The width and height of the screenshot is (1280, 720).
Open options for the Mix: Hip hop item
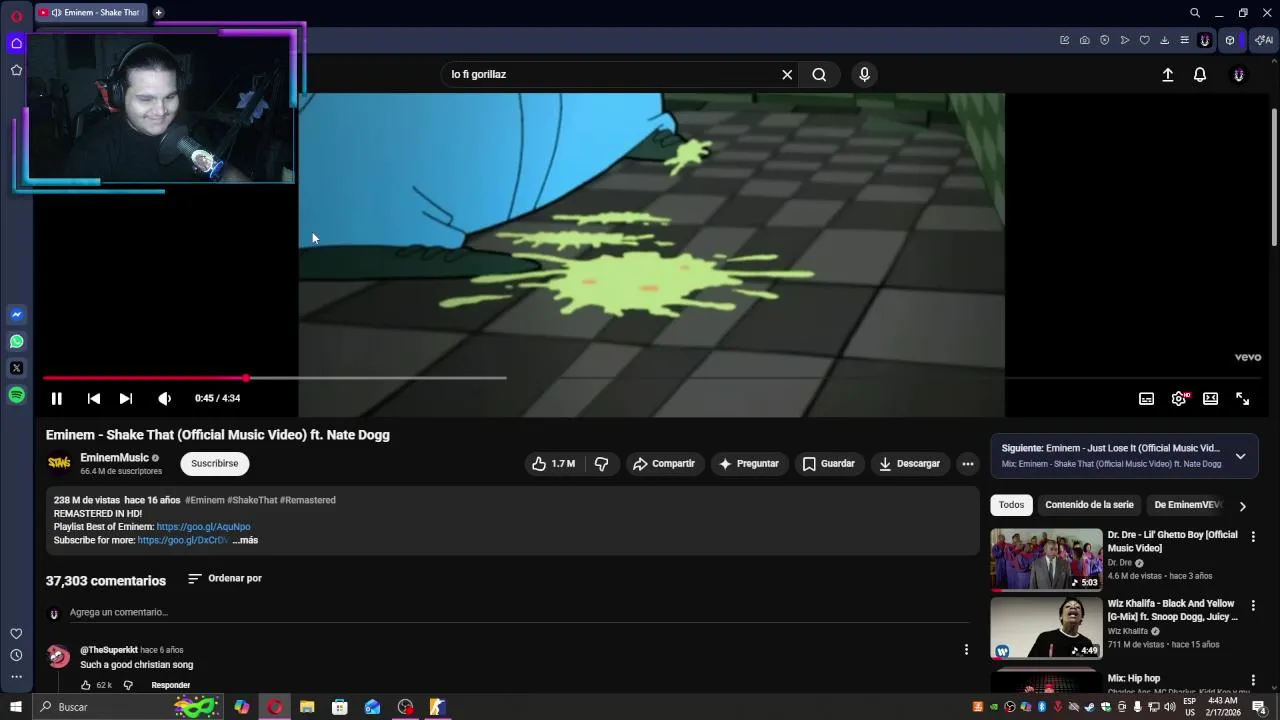pyautogui.click(x=1253, y=680)
